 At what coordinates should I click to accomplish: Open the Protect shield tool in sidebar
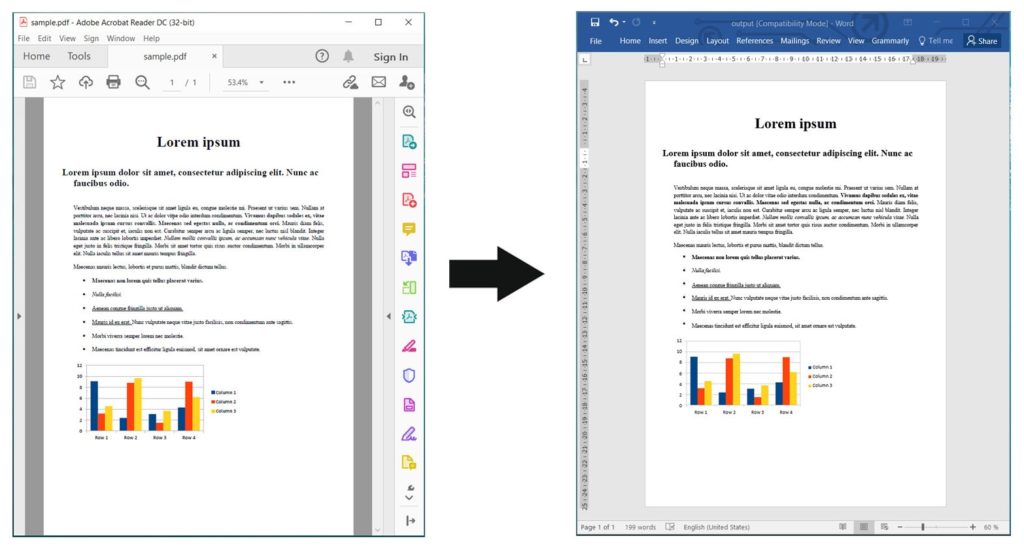(x=408, y=375)
